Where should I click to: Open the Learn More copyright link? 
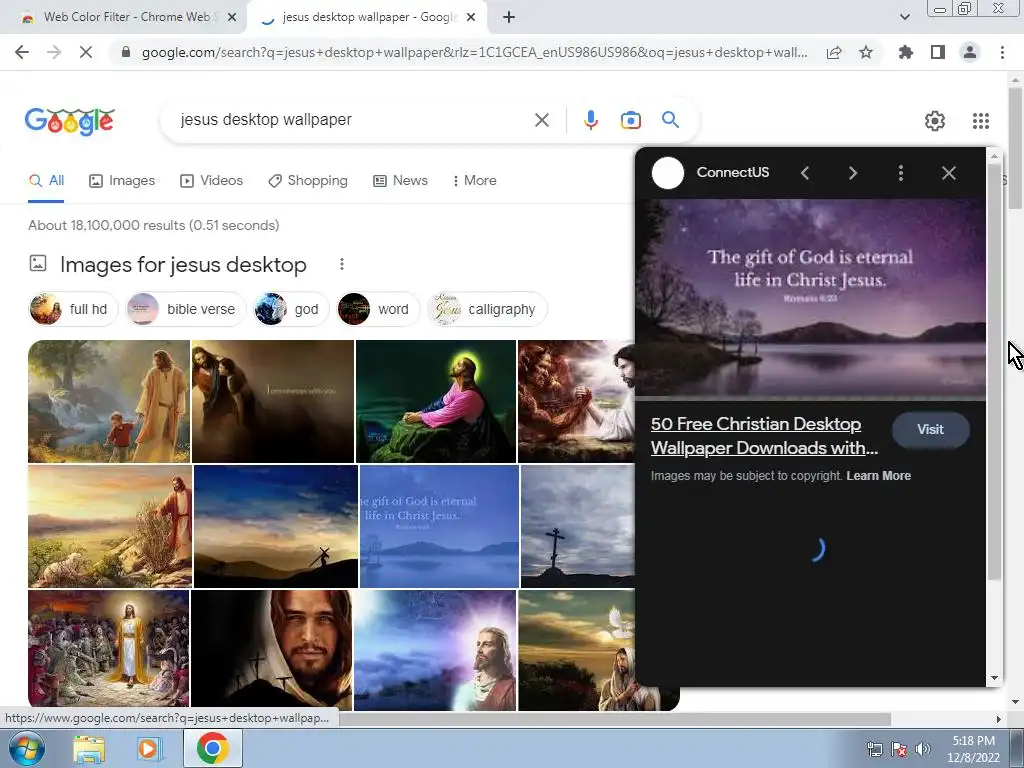[x=878, y=476]
